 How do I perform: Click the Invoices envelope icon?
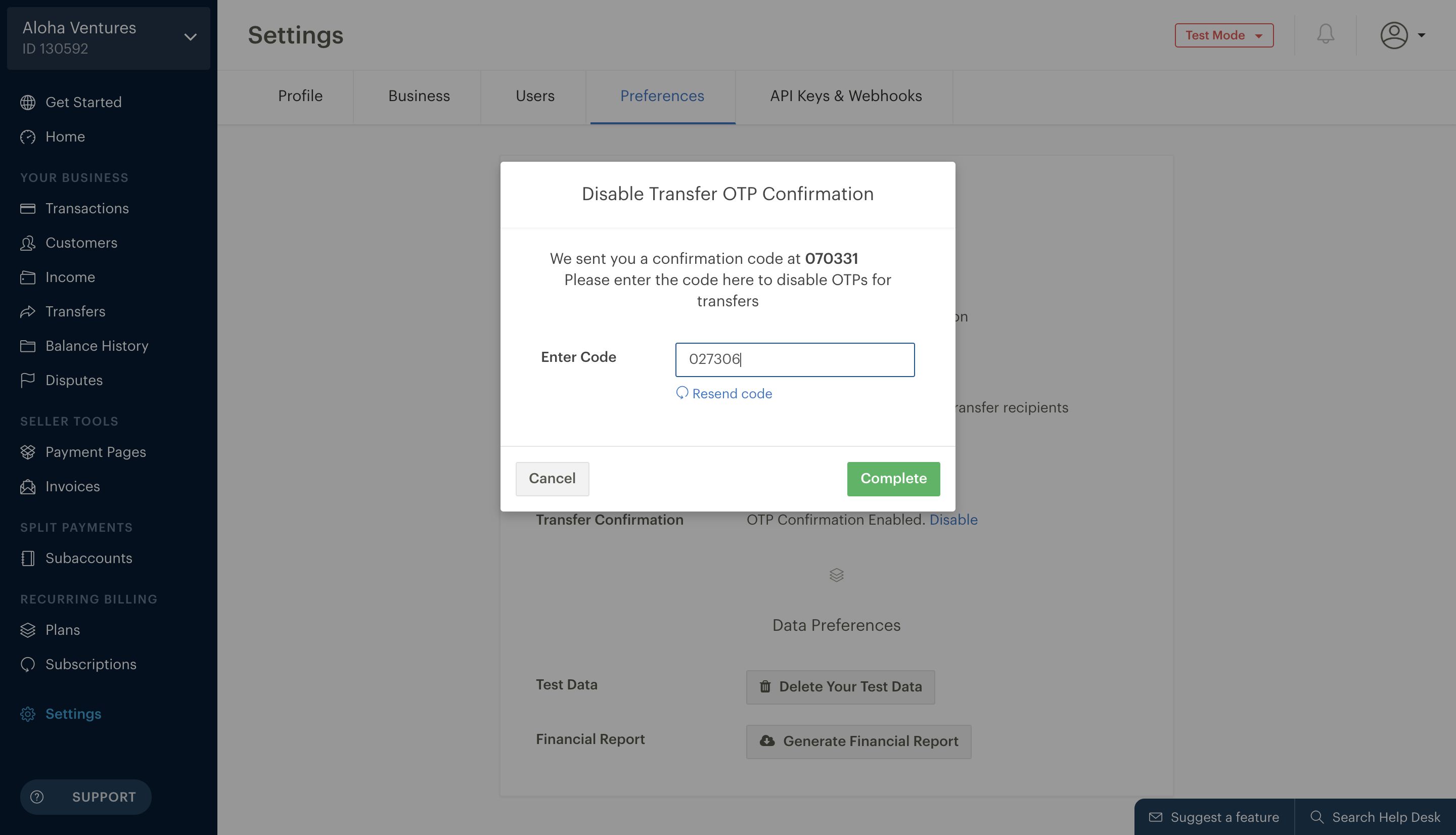[x=27, y=486]
